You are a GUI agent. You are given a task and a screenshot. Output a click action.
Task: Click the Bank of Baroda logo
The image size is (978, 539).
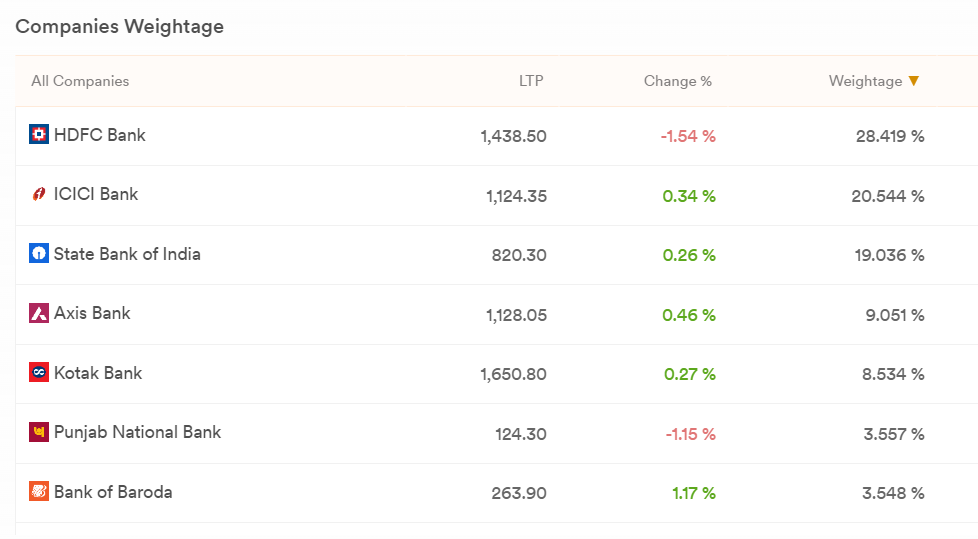(x=39, y=492)
